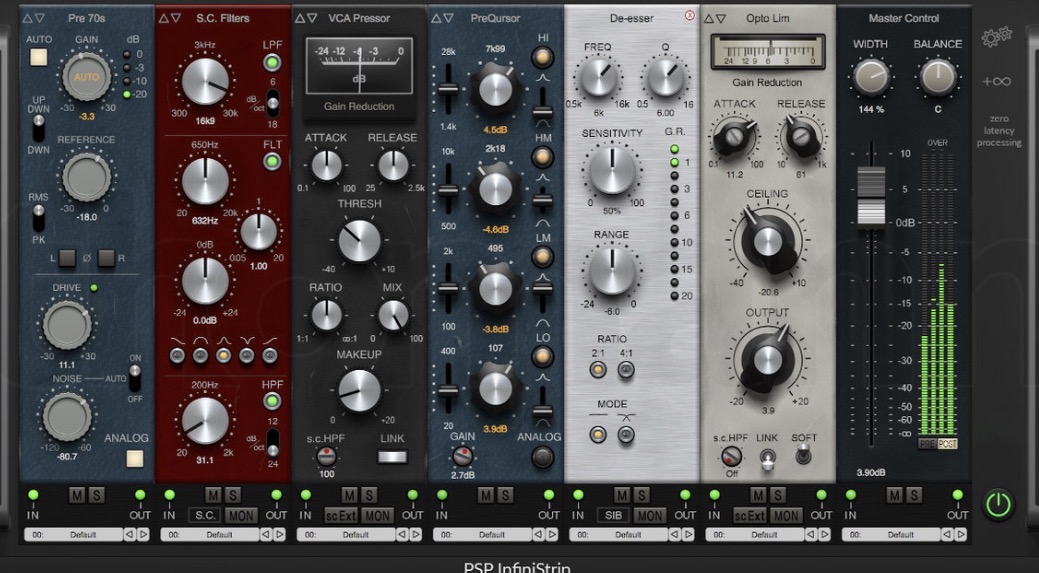
Task: Click MON under the S.C. Filters module
Action: coord(241,515)
